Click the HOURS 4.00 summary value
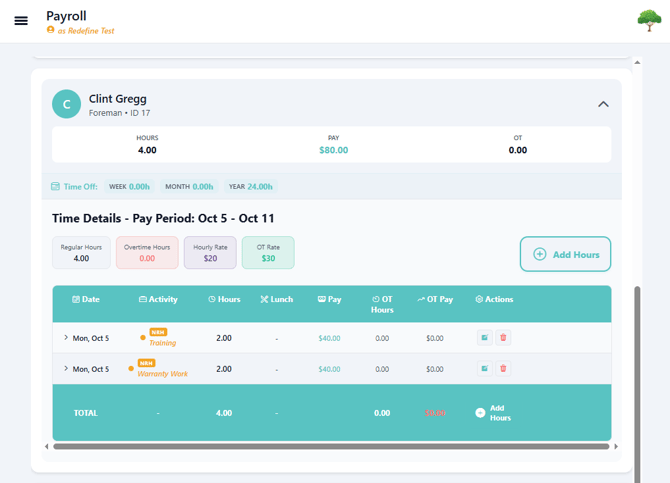This screenshot has width=670, height=483. pos(147,150)
